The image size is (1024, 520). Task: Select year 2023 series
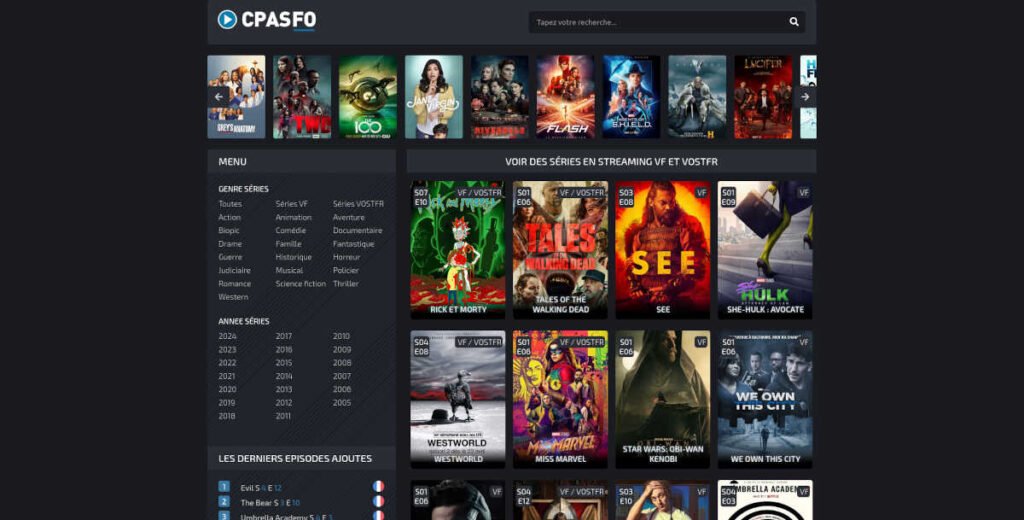pyautogui.click(x=227, y=349)
